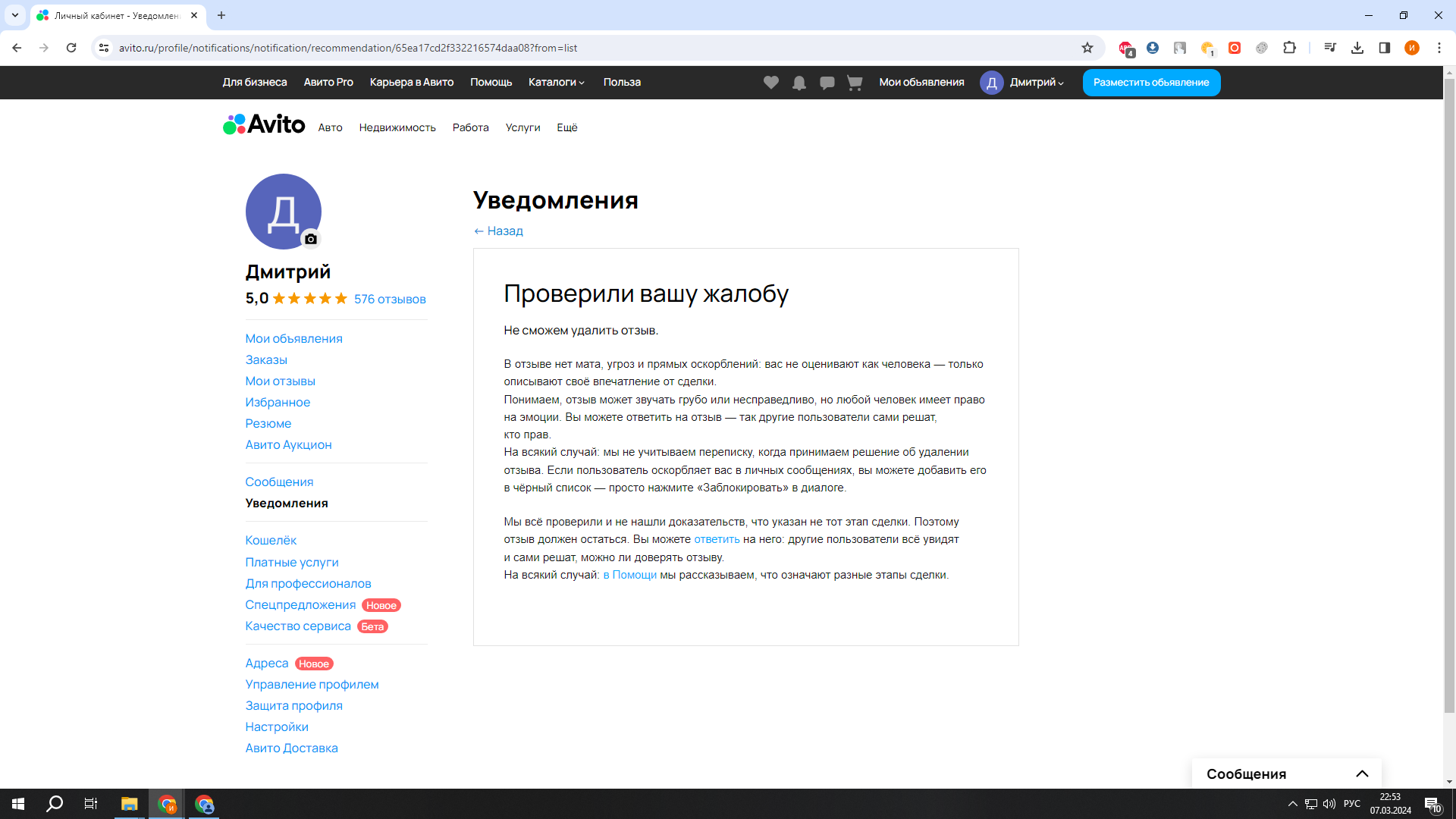Viewport: 1456px width, 819px height.
Task: Show hidden tray icons chevron
Action: (1293, 804)
